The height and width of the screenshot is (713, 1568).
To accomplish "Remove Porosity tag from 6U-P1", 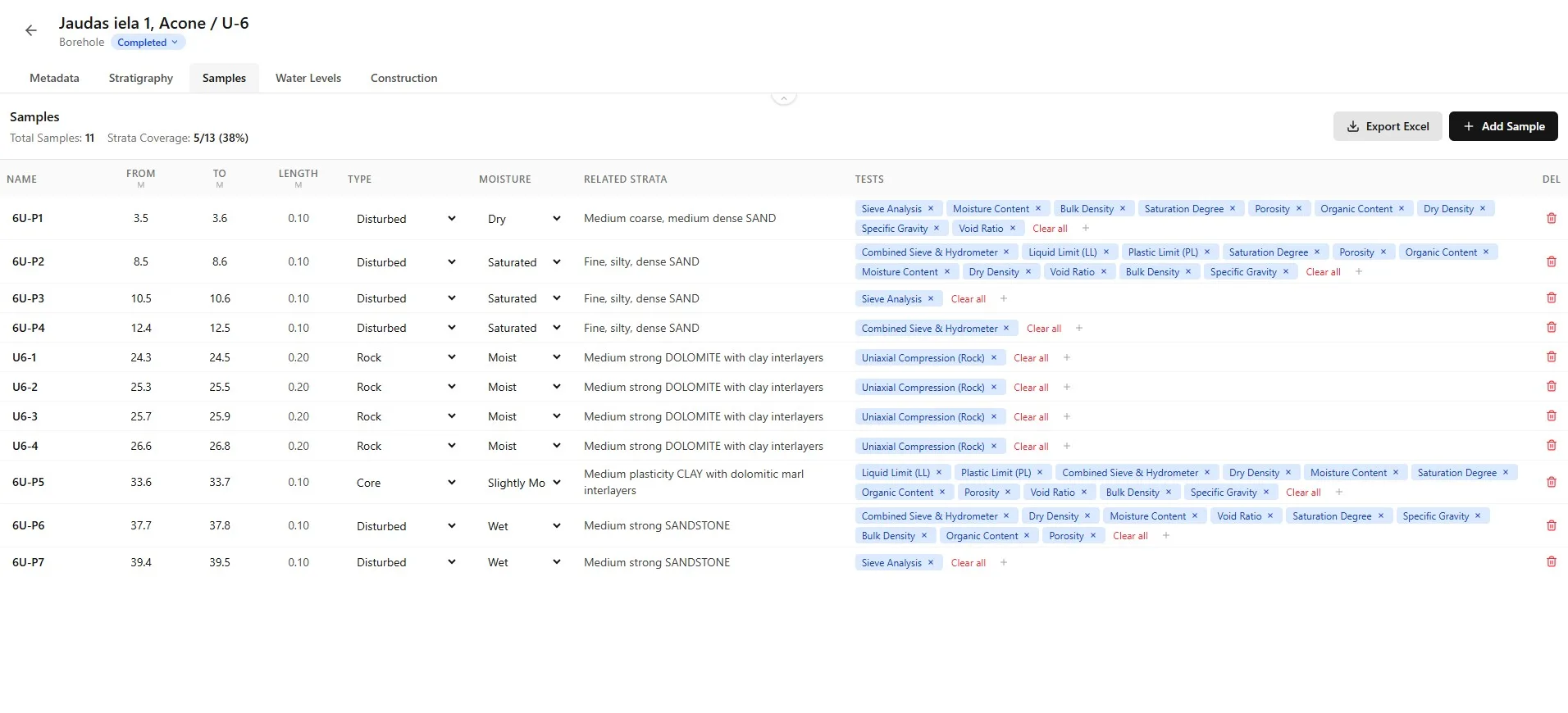I will (1299, 209).
